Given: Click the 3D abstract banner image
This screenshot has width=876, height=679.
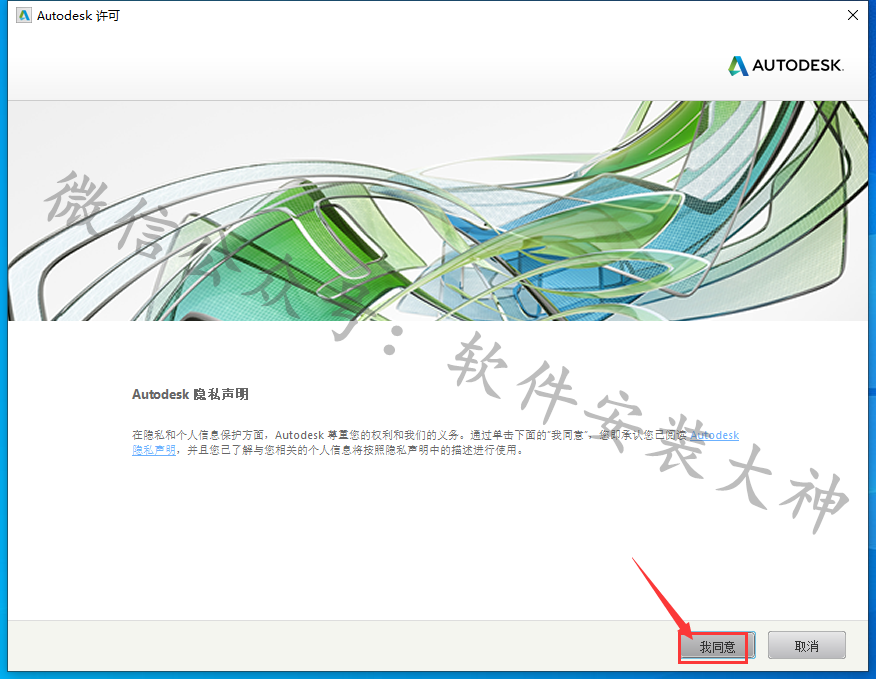Looking at the screenshot, I should 438,211.
